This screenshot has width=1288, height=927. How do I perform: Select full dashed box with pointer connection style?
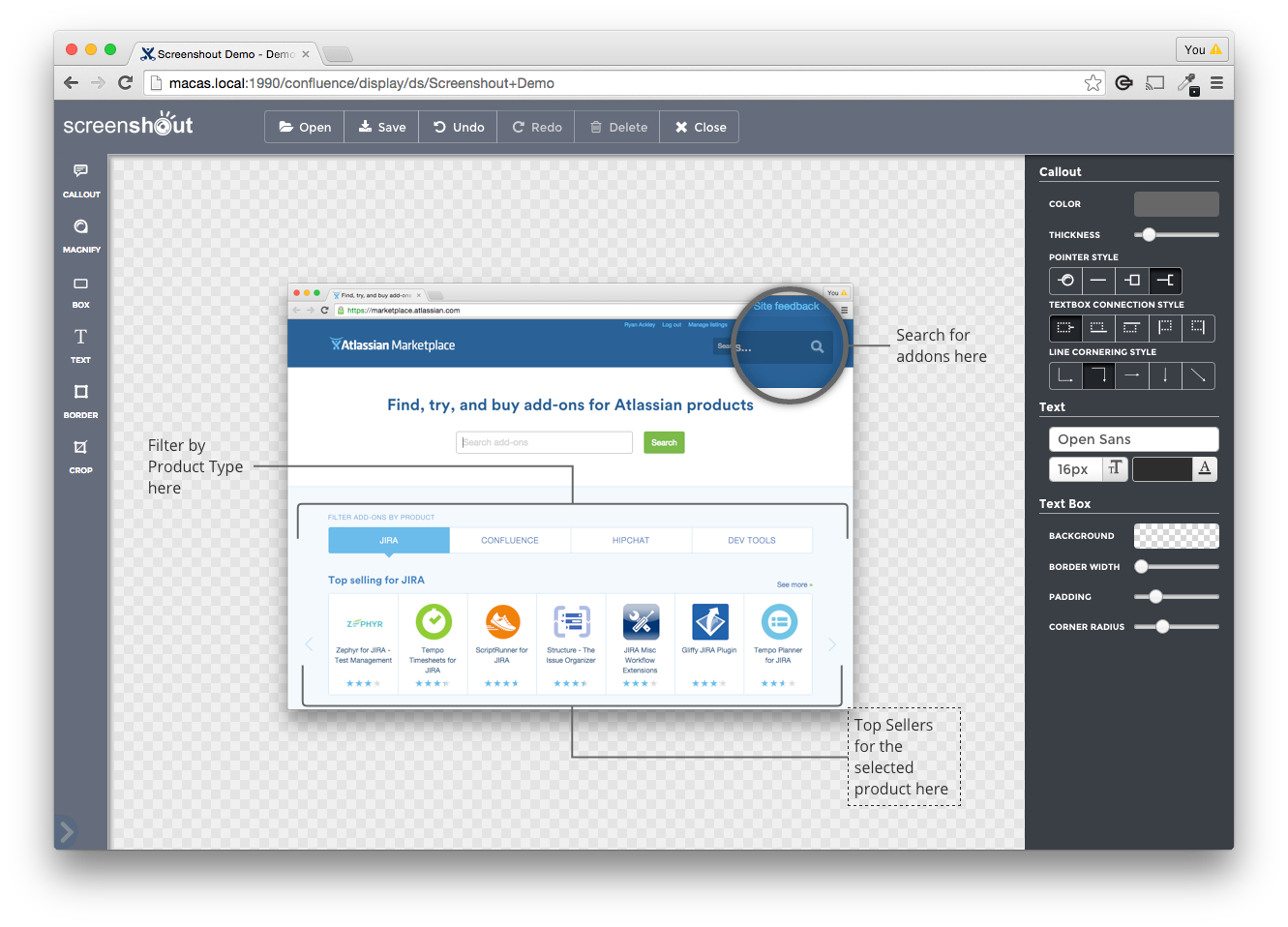pyautogui.click(x=1066, y=328)
